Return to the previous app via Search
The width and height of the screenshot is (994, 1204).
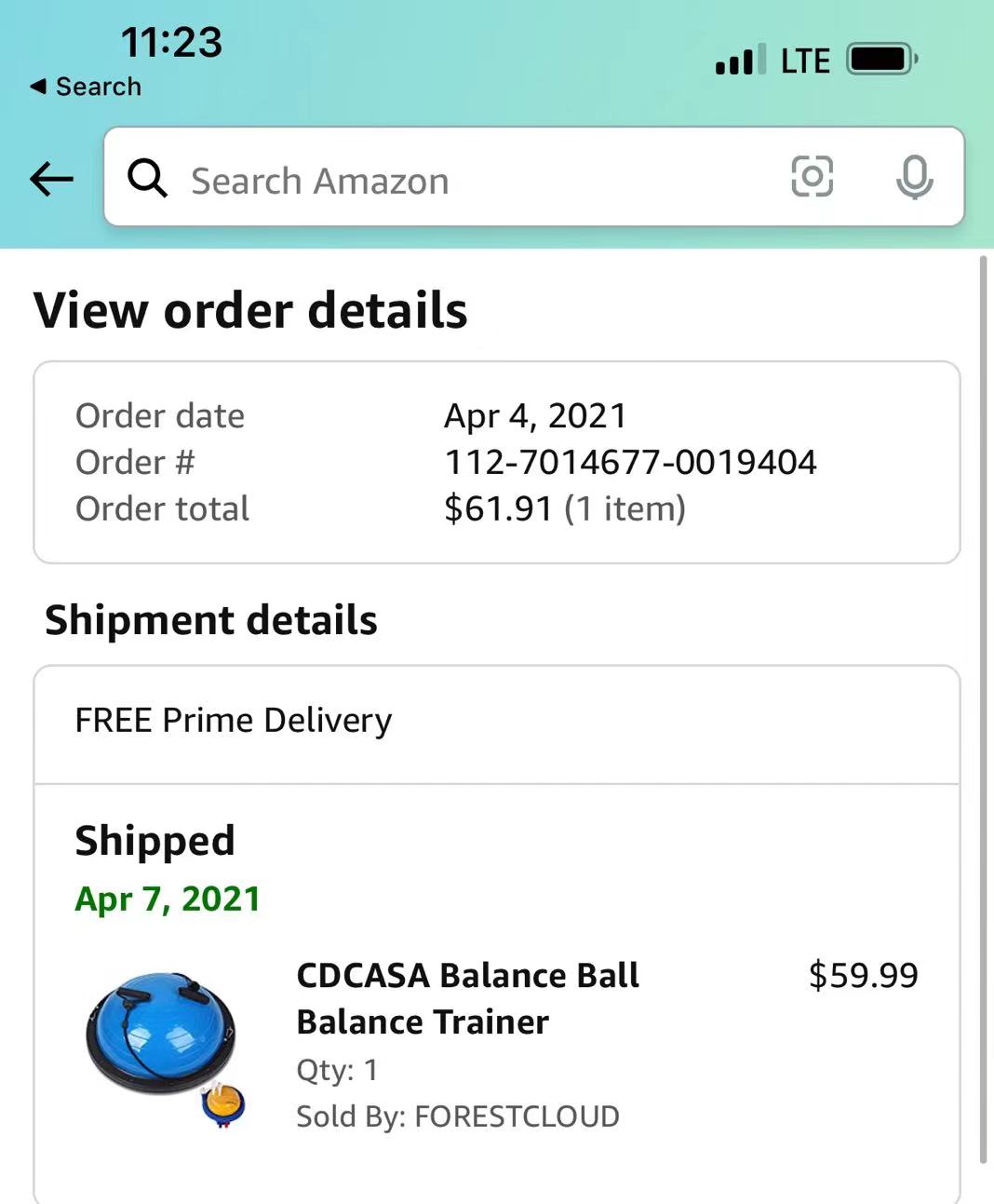[97, 87]
